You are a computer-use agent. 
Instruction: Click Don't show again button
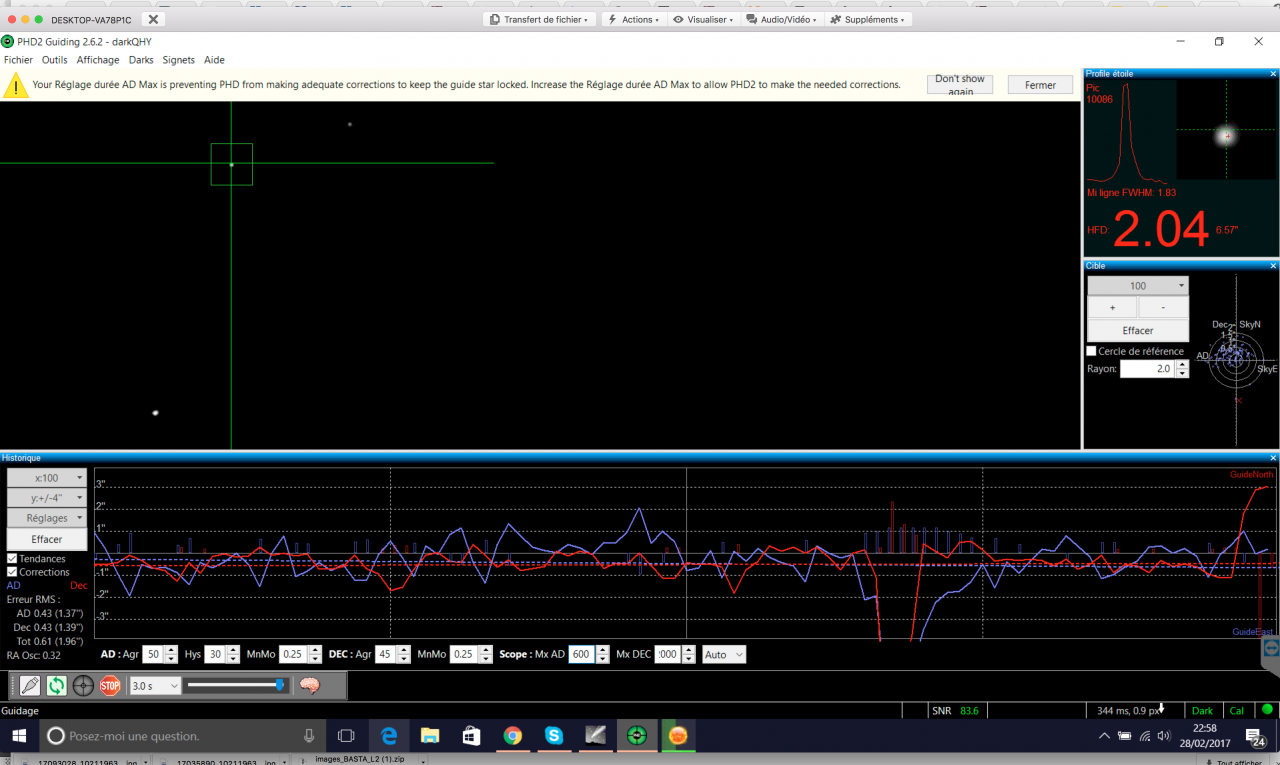pyautogui.click(x=960, y=85)
